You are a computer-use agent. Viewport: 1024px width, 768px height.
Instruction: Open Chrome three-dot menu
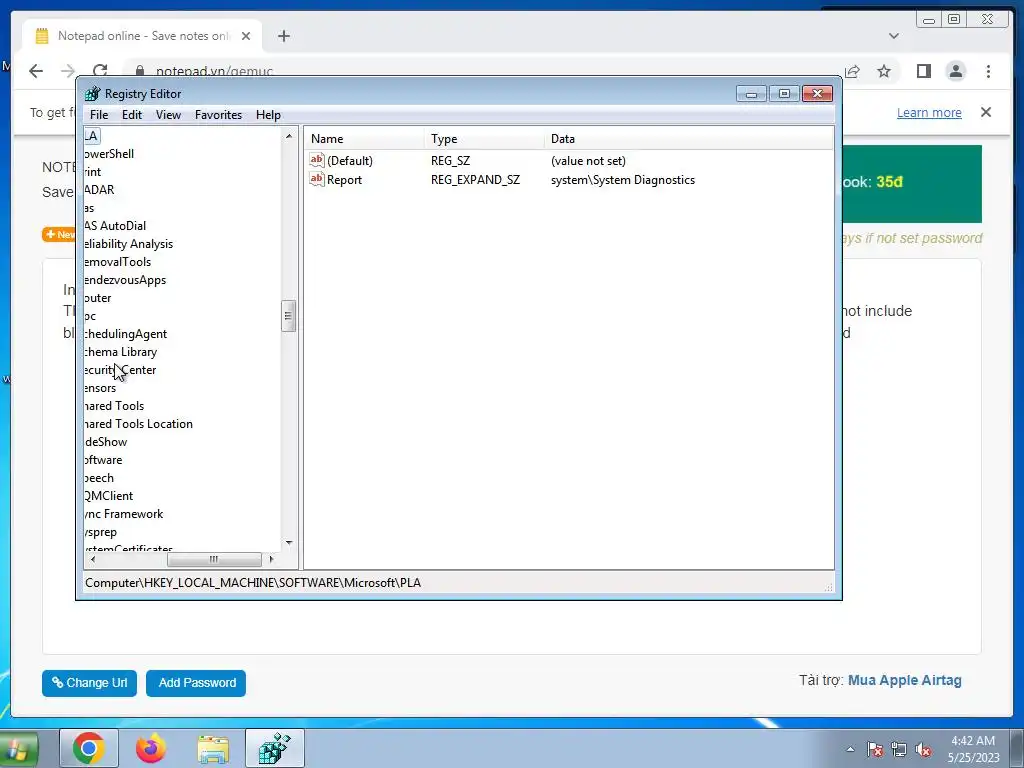coord(988,71)
